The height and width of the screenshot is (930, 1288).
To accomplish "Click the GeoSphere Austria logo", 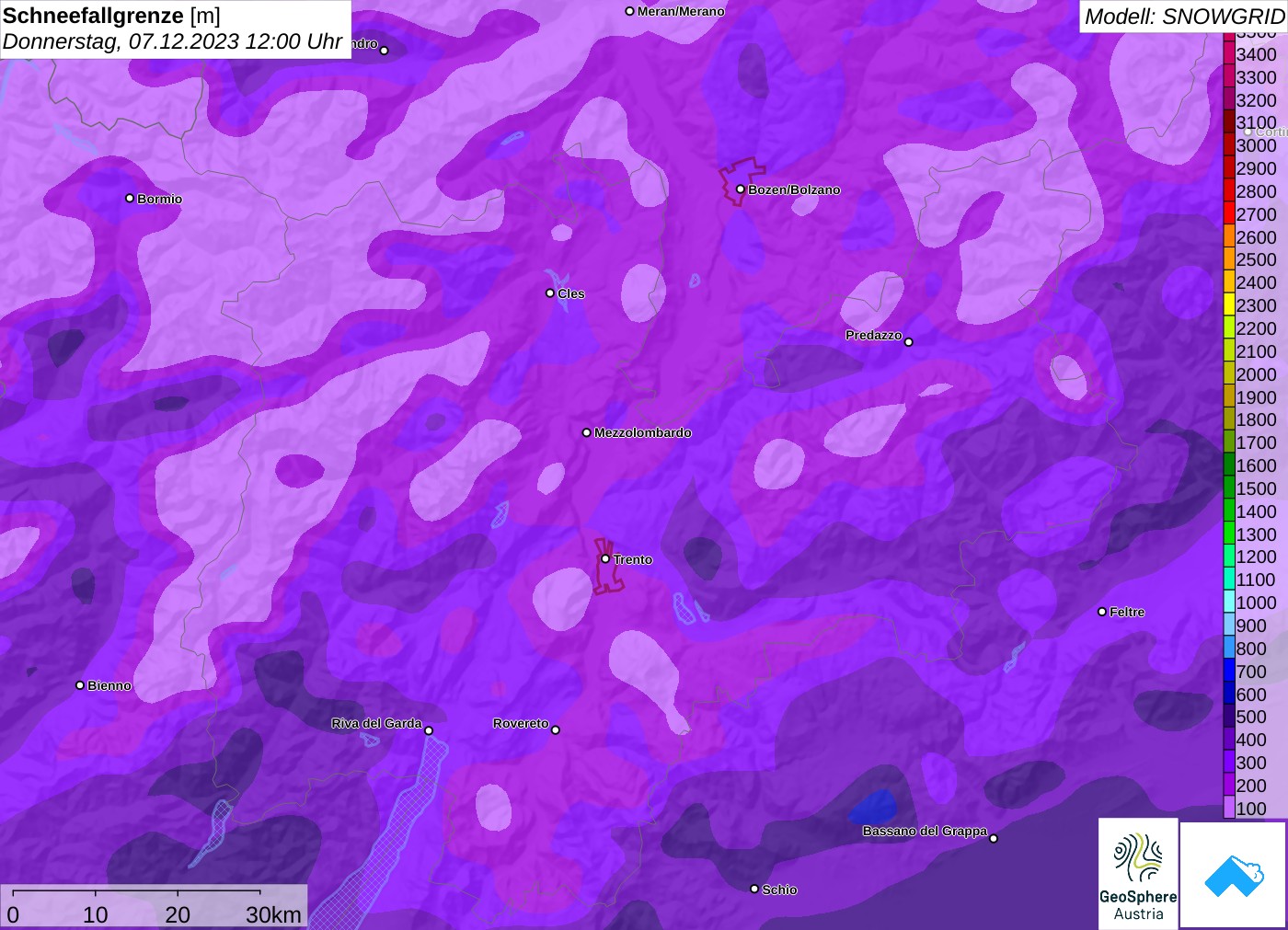I will pyautogui.click(x=1138, y=873).
